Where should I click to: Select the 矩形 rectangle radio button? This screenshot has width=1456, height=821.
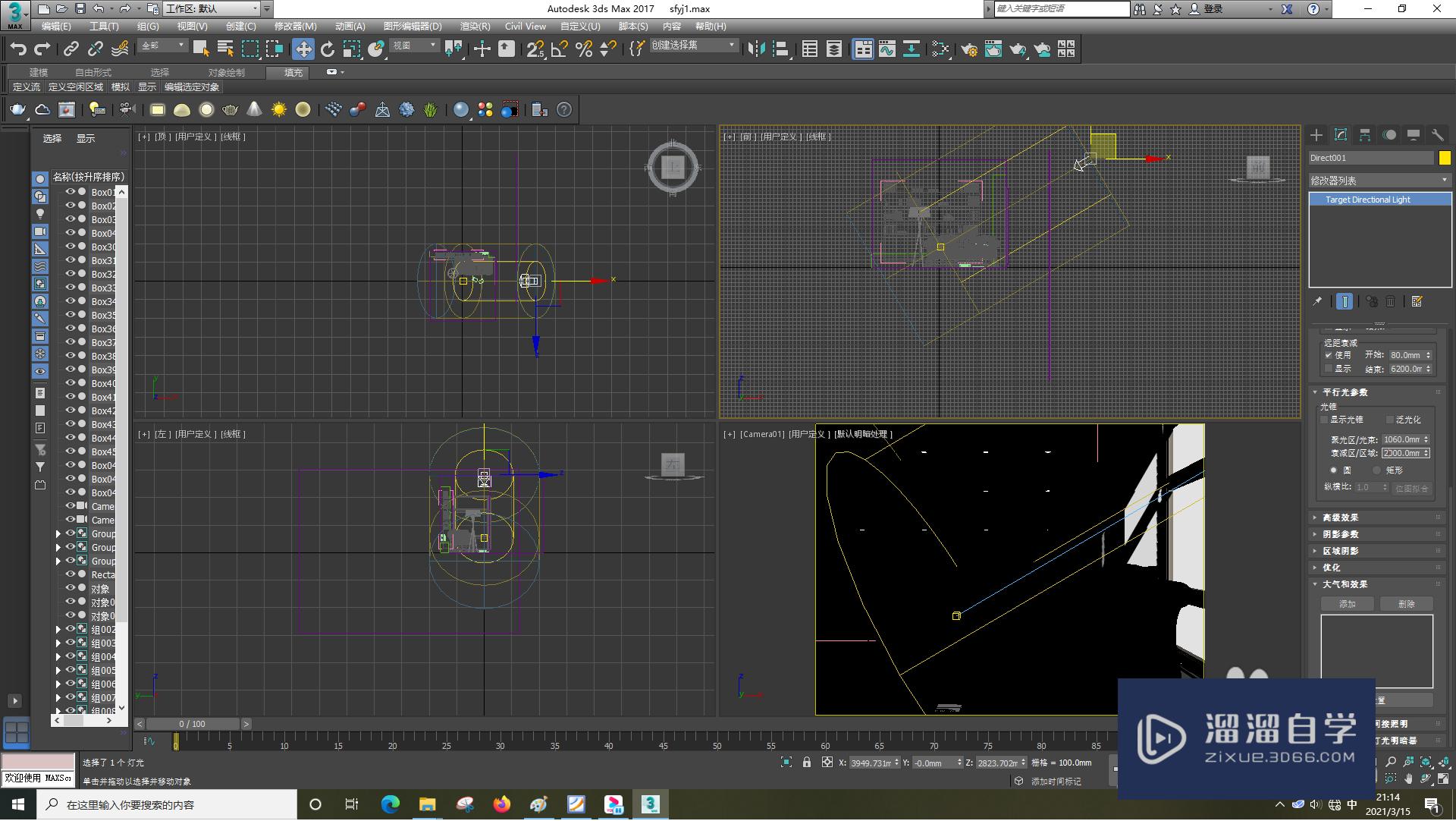pyautogui.click(x=1376, y=470)
